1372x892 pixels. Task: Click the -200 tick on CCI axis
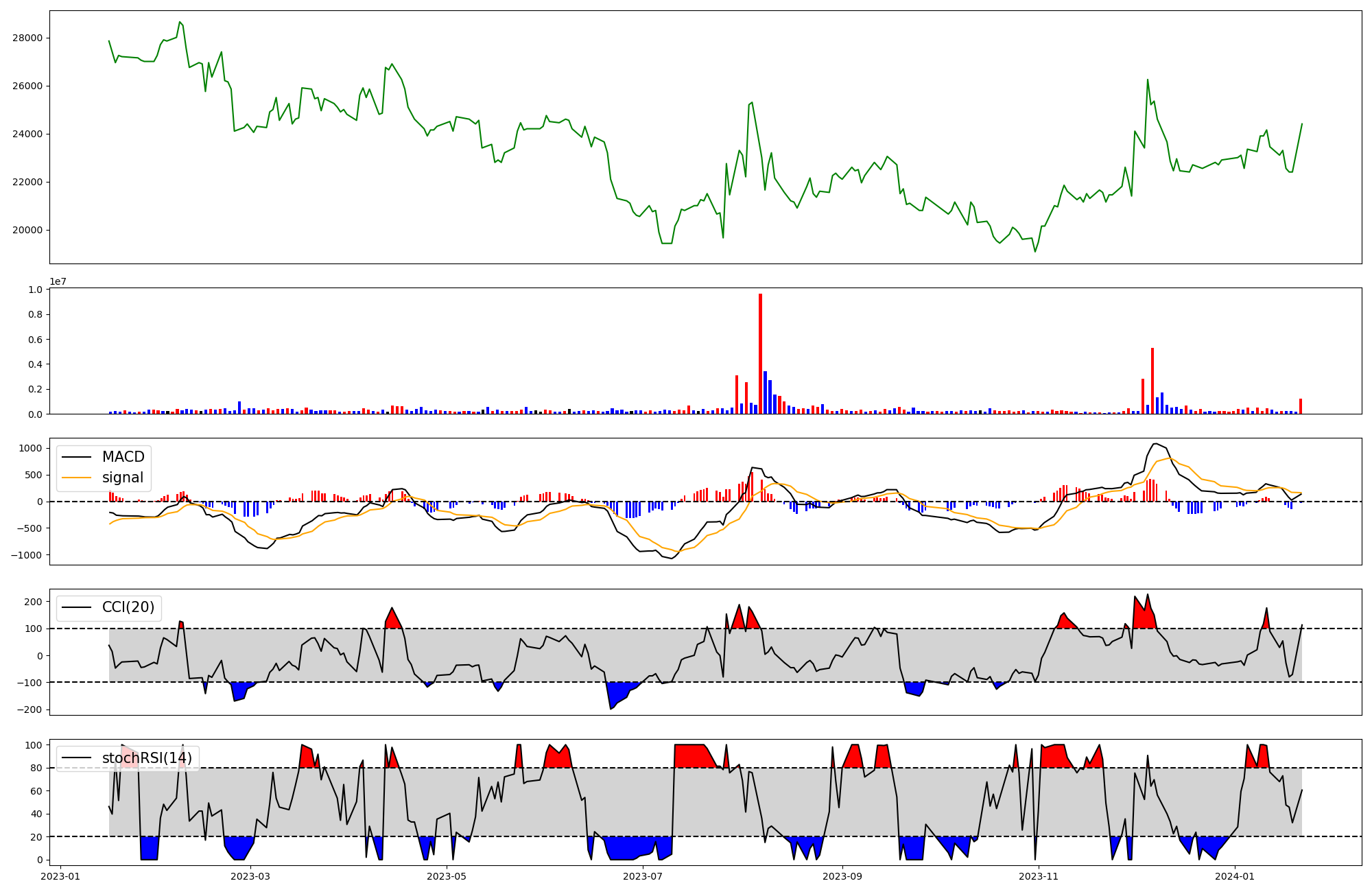pyautogui.click(x=28, y=709)
